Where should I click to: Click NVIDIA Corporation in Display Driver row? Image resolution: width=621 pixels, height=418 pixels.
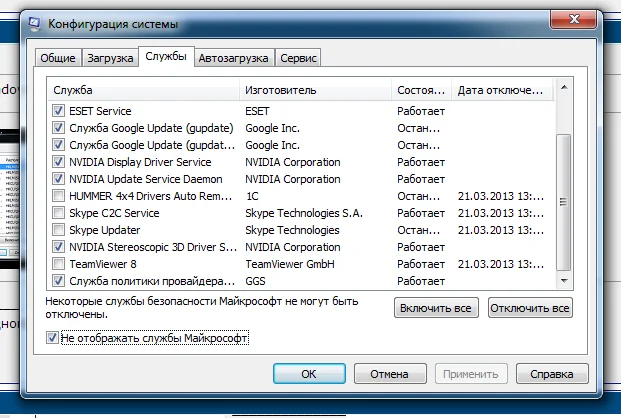pos(293,162)
